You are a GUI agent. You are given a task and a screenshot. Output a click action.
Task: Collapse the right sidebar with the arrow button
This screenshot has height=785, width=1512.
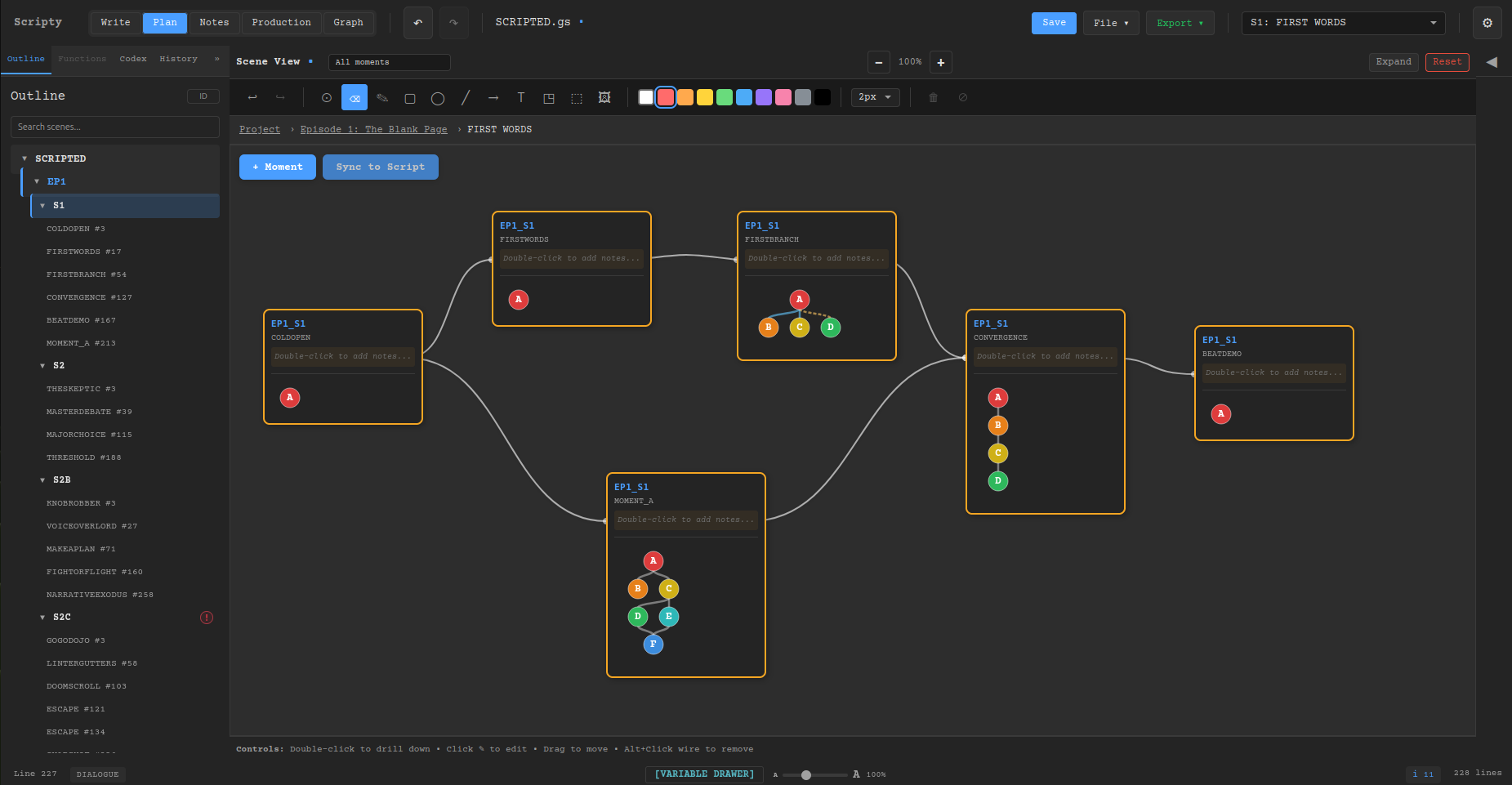1493,61
